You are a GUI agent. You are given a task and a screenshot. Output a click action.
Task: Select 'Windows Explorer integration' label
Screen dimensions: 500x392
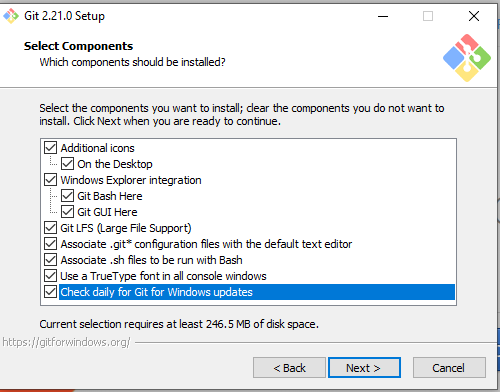[131, 180]
